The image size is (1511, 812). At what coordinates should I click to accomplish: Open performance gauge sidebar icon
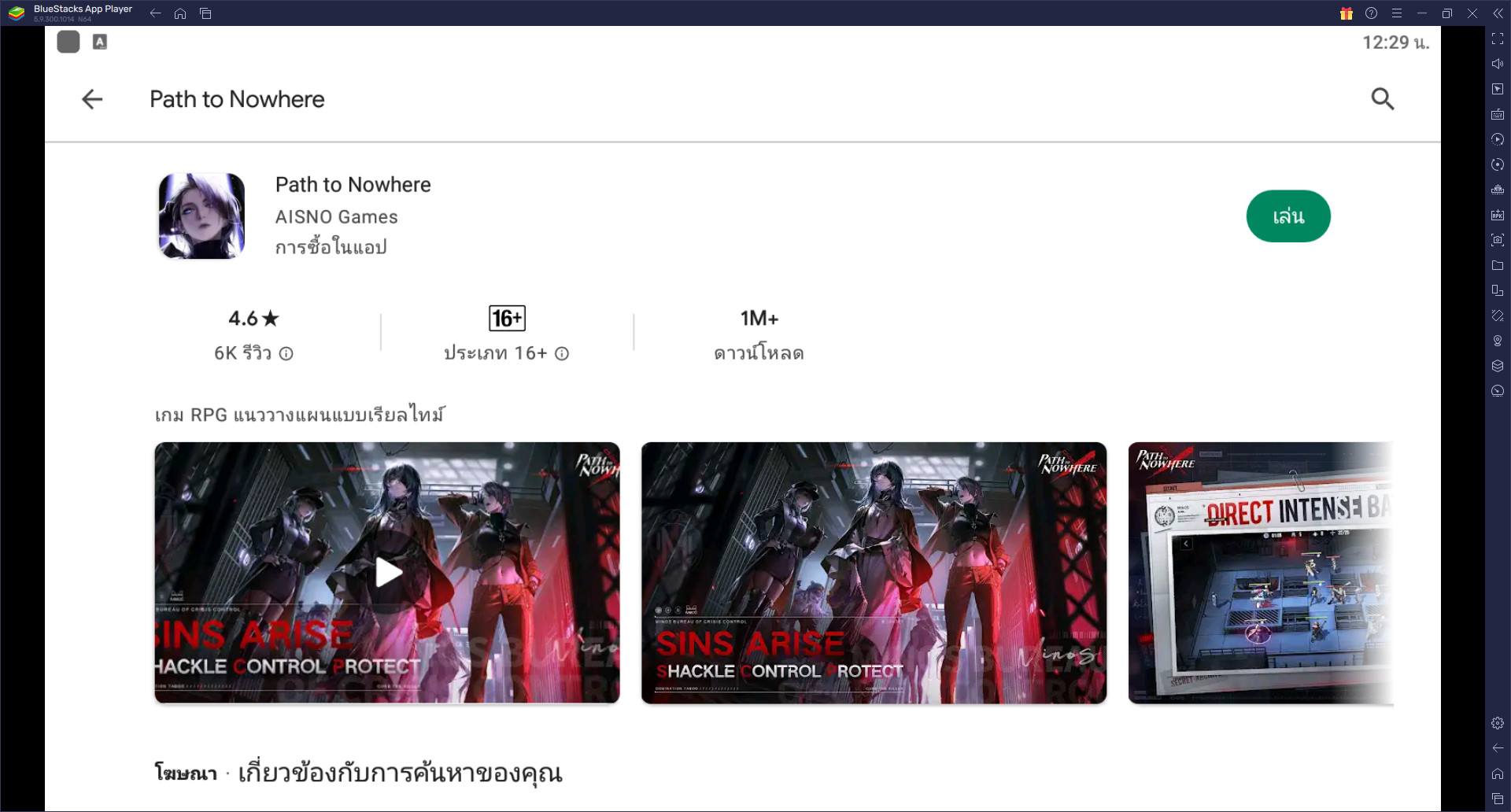[x=1498, y=391]
